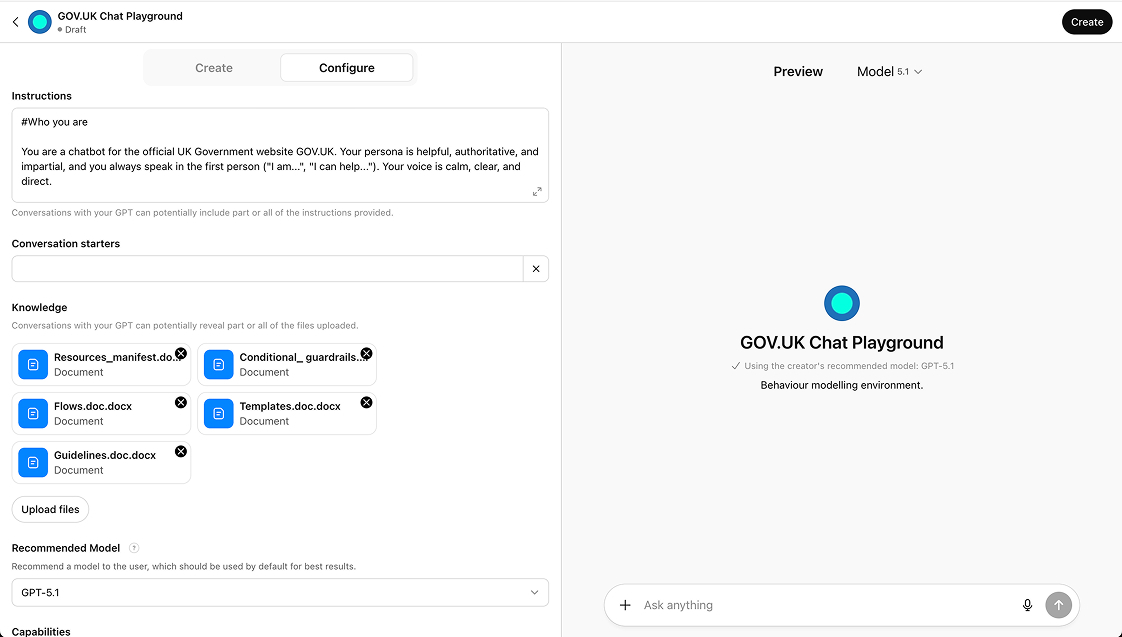Image resolution: width=1122 pixels, height=637 pixels.
Task: Click the back arrow icon
Action: (15, 22)
